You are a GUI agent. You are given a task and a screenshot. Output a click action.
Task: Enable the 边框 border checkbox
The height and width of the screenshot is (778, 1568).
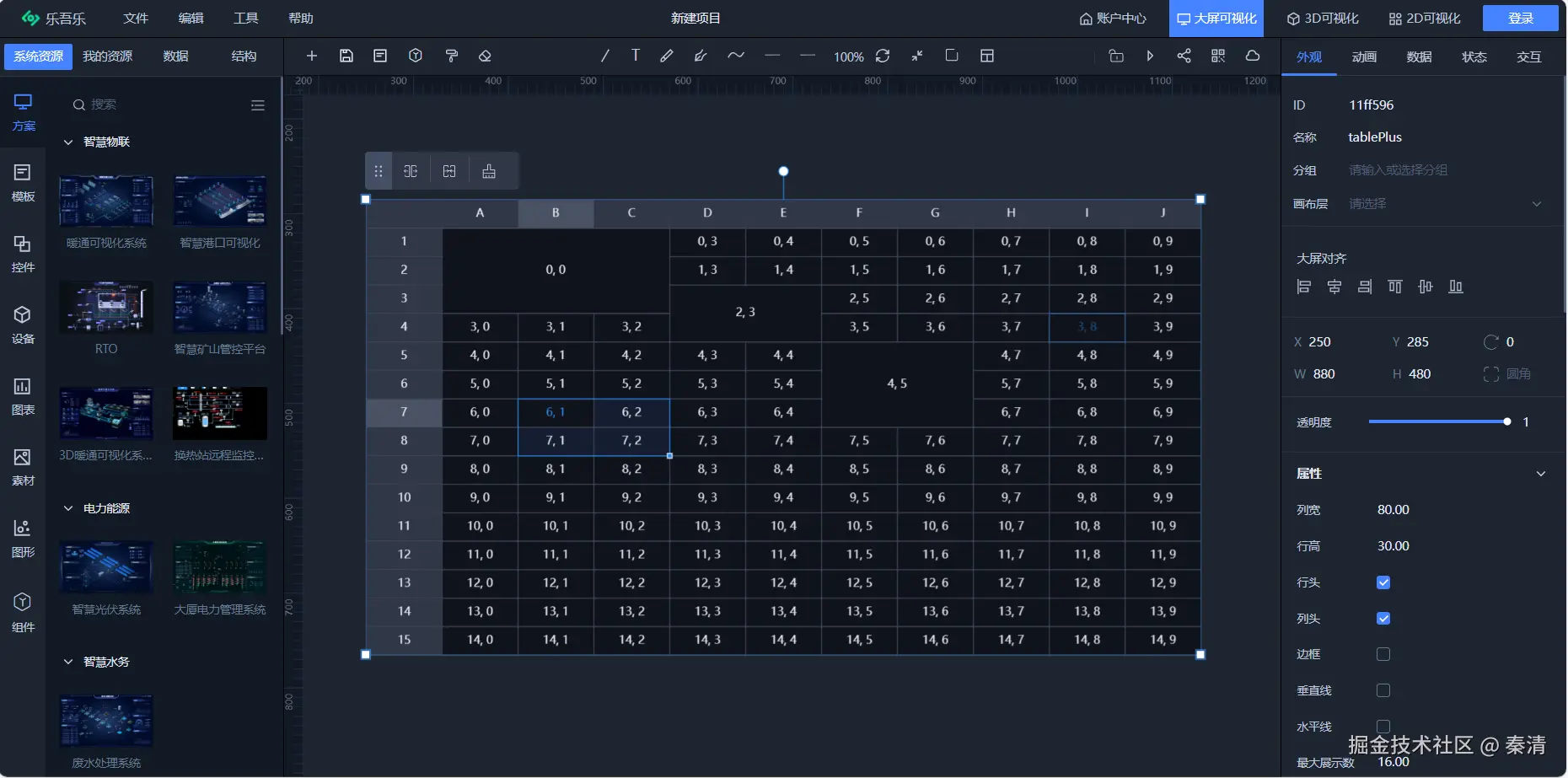[x=1383, y=654]
